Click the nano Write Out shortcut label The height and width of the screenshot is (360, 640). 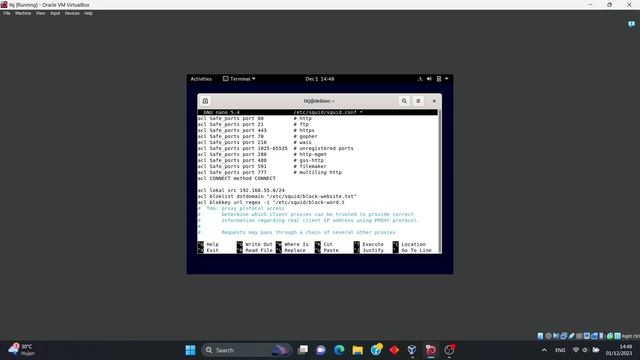coord(258,244)
